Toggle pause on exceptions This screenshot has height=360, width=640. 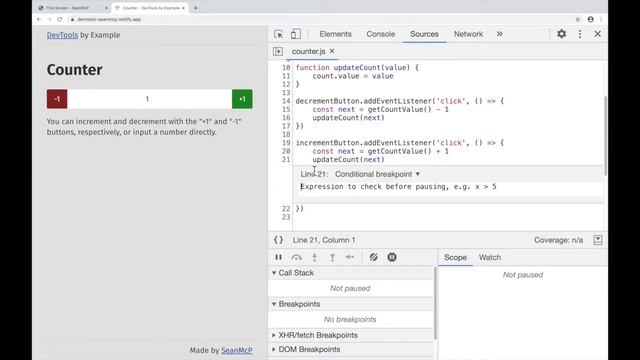392,257
